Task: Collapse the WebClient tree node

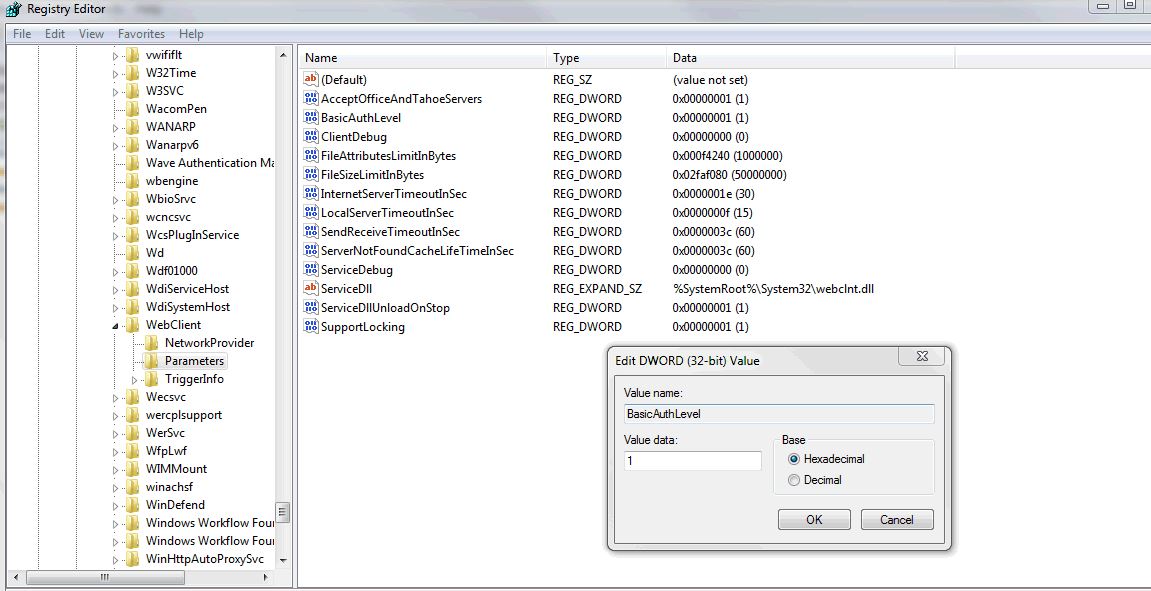Action: [115, 325]
